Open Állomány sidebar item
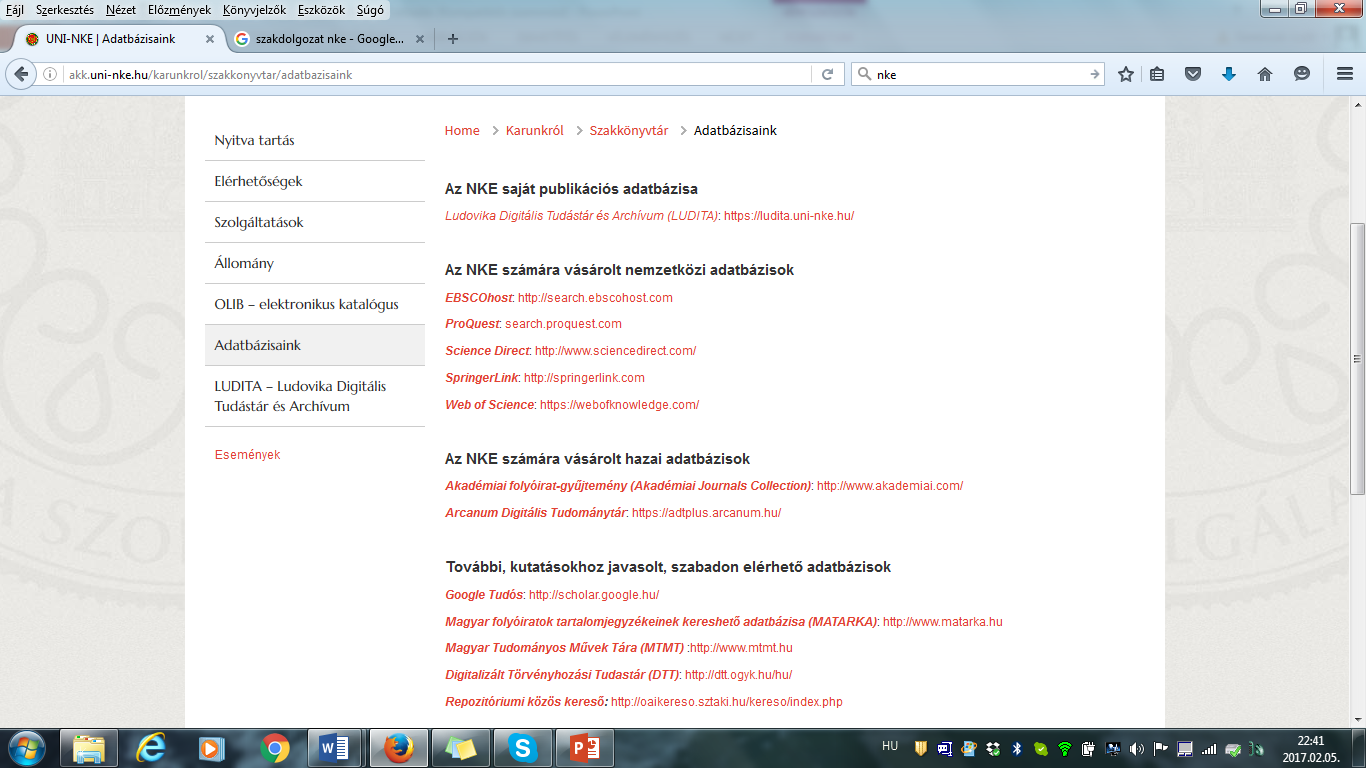 pos(315,263)
